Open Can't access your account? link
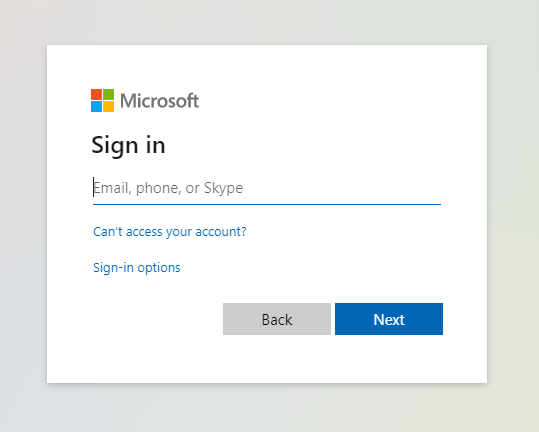Screen dimensions: 539x432 coord(170,232)
